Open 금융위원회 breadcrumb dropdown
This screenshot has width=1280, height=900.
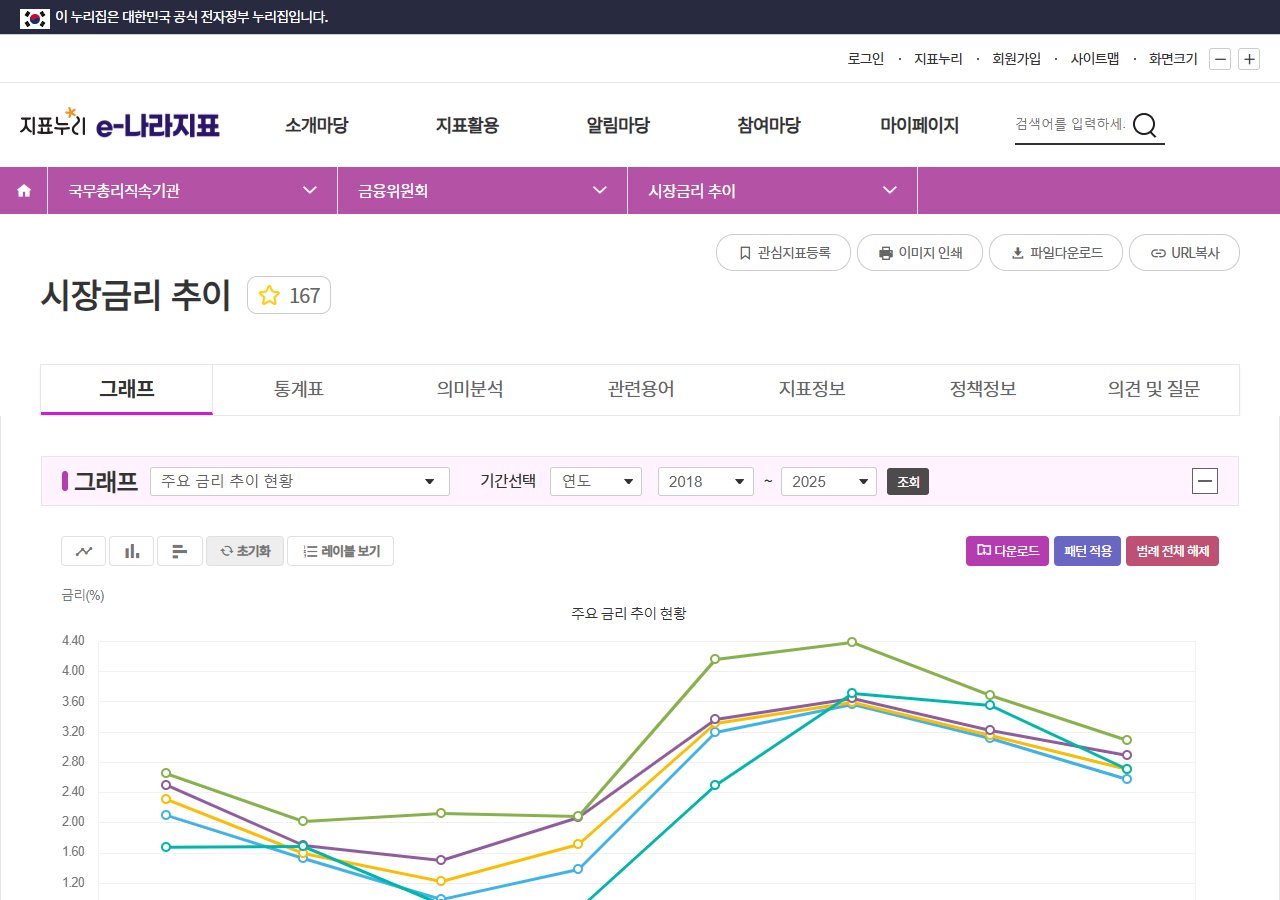tap(482, 191)
